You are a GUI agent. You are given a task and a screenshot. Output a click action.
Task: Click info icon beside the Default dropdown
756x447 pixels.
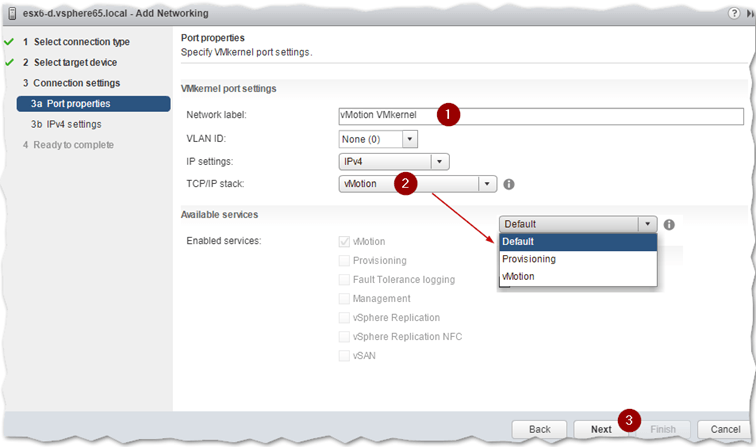[x=669, y=224]
